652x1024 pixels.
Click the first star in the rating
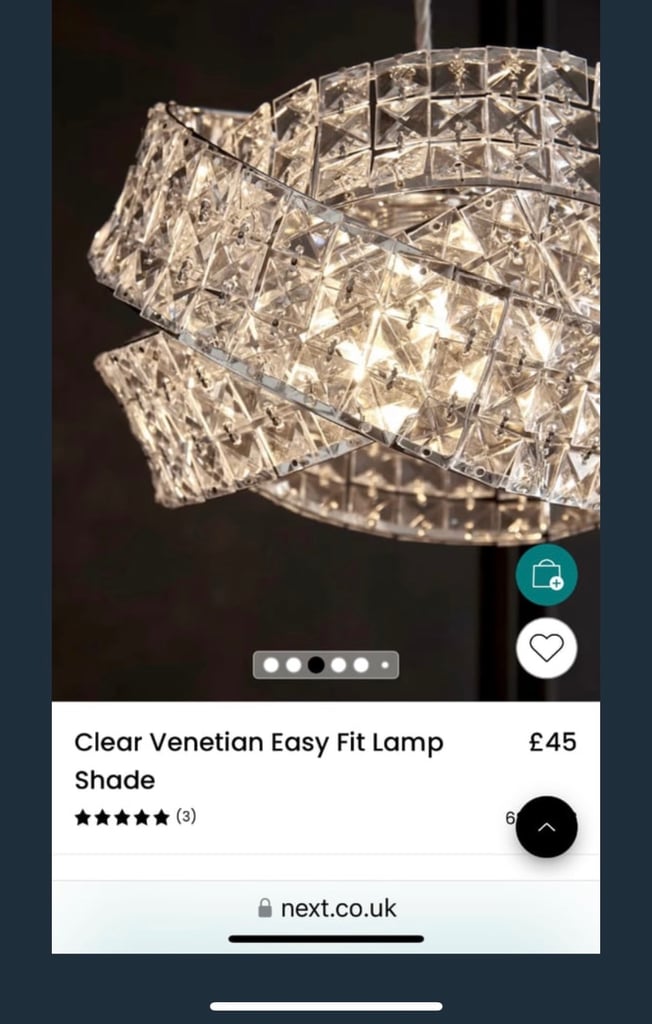point(82,817)
